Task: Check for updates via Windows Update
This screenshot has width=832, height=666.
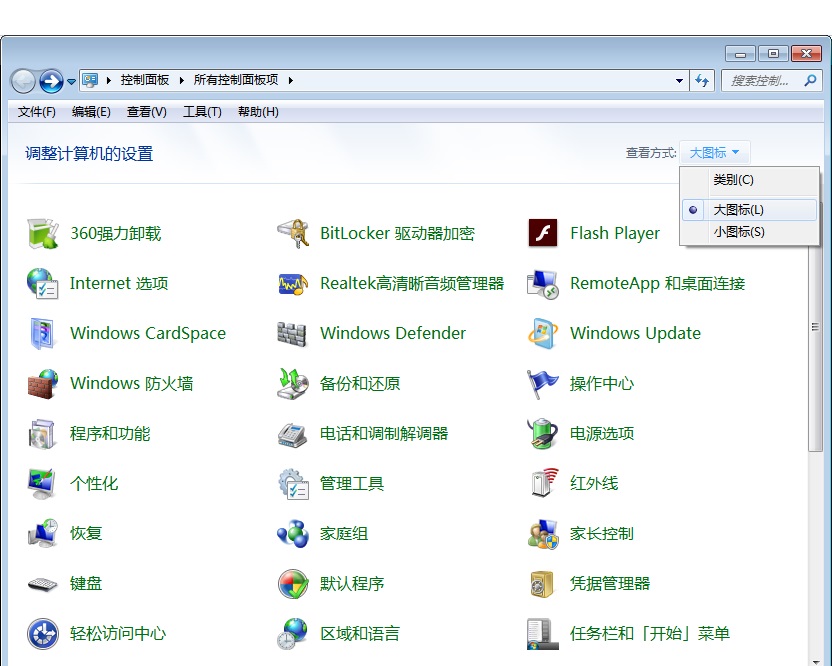Action: (636, 333)
